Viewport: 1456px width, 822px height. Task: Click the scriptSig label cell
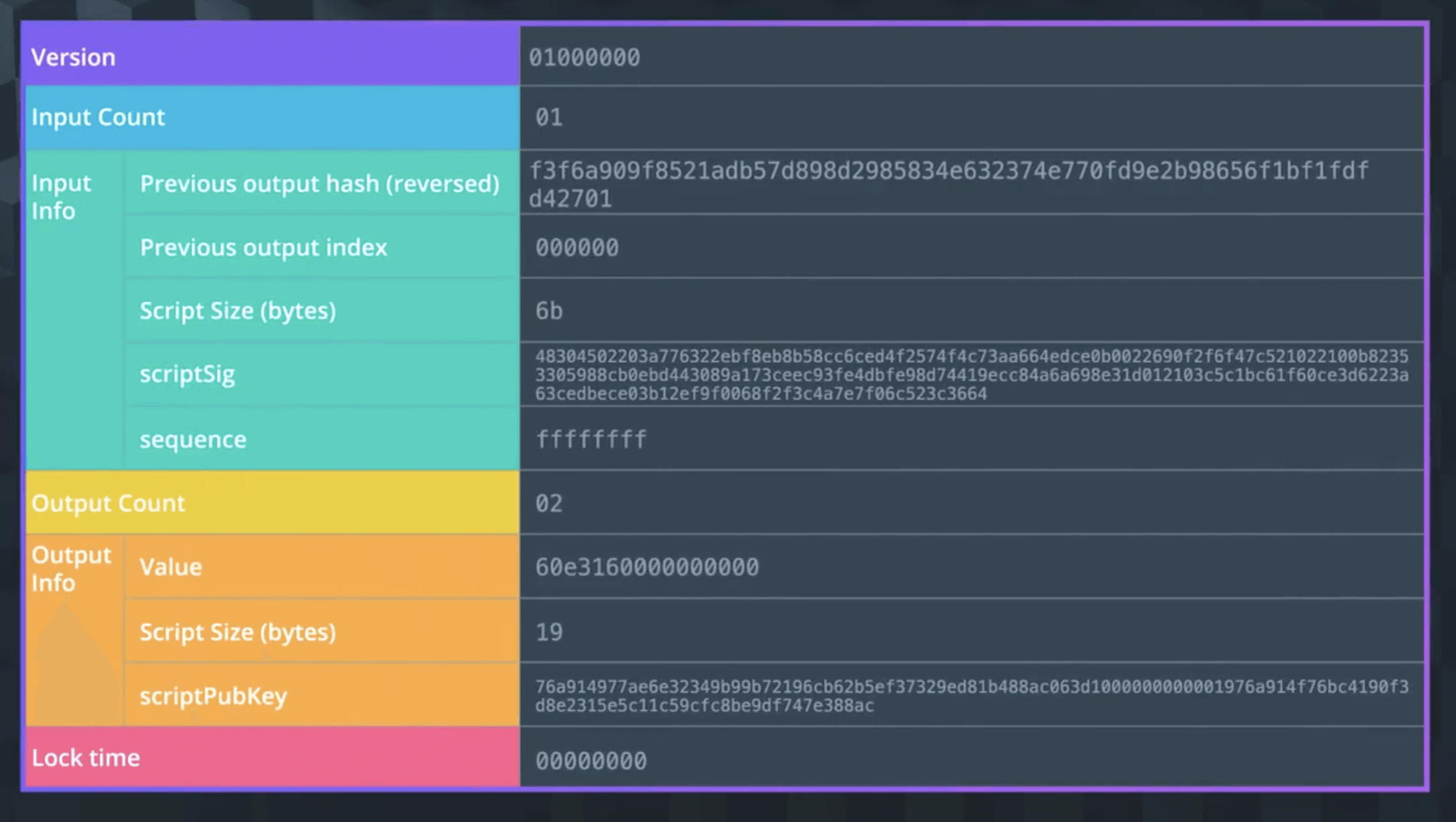[x=187, y=374]
